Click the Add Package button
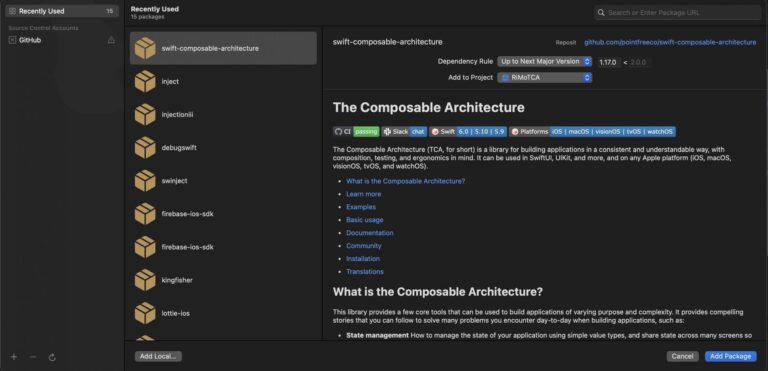This screenshot has height=371, width=768. pyautogui.click(x=730, y=356)
